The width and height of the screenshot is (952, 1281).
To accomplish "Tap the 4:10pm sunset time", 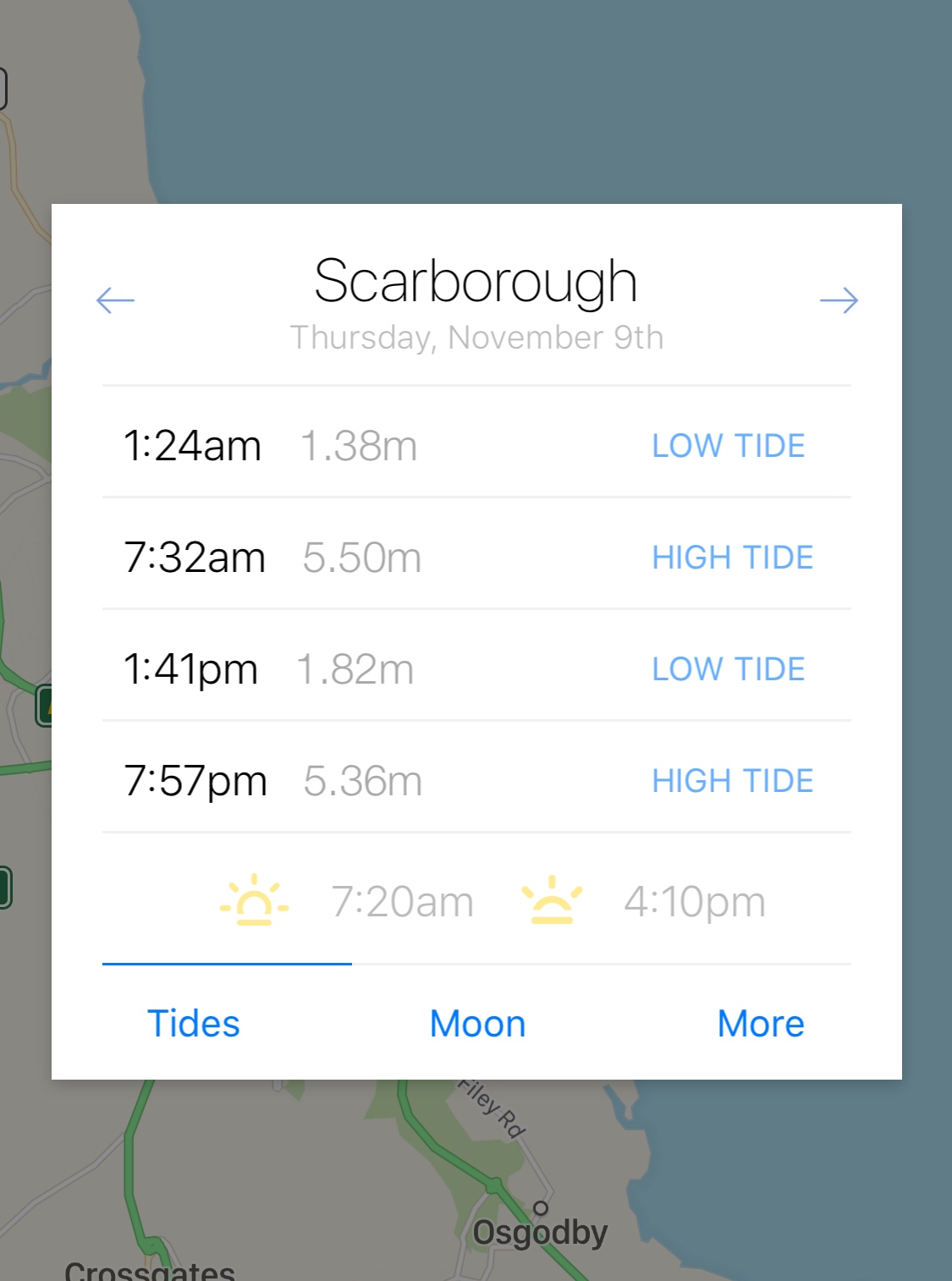I will (x=695, y=901).
